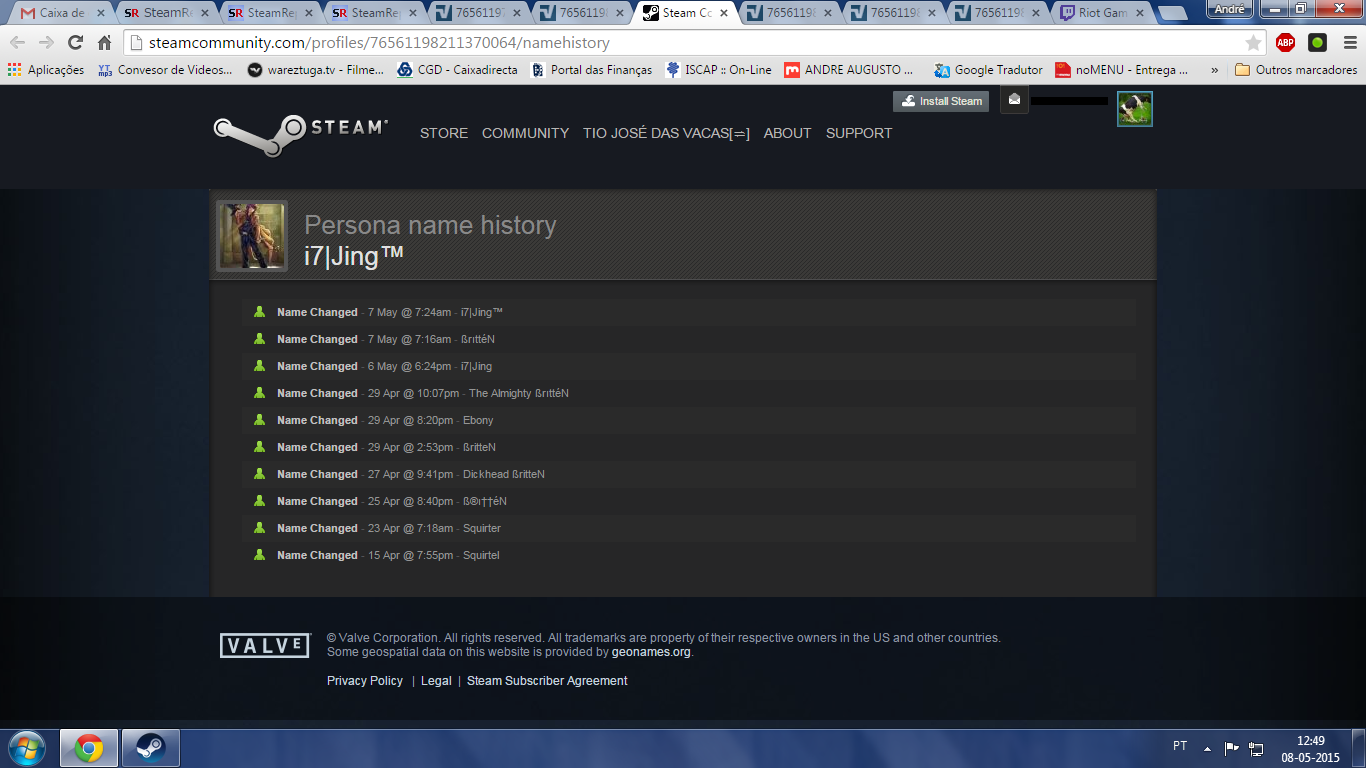Open the envelope notifications icon
This screenshot has width=1366, height=768.
coord(1014,100)
